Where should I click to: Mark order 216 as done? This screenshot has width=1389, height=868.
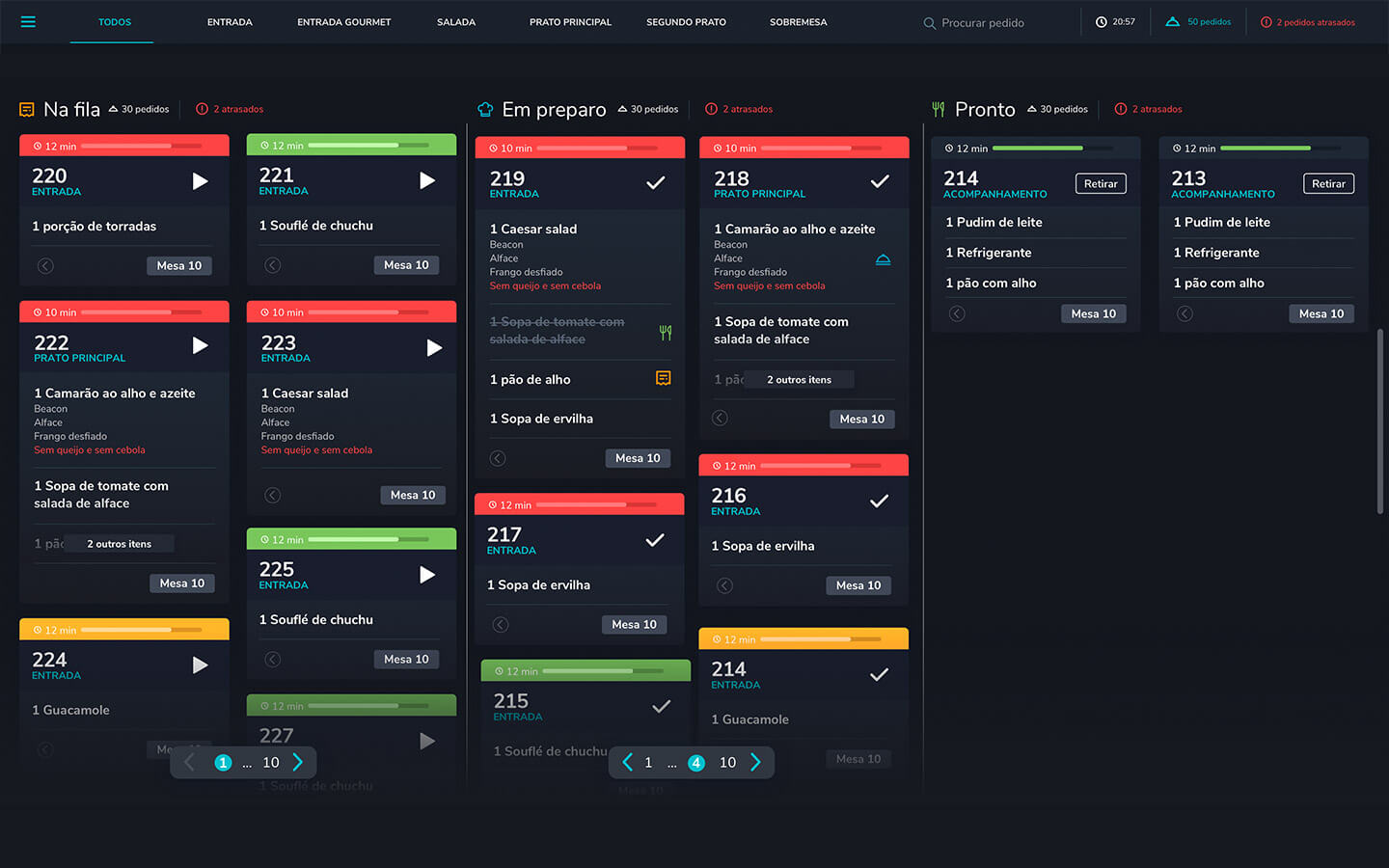coord(879,501)
